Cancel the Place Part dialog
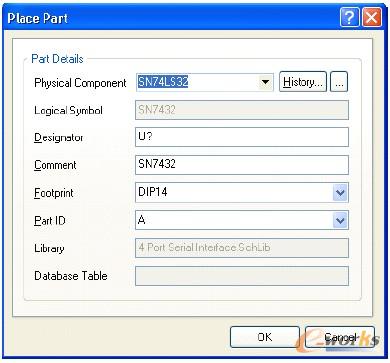Screen dimensions: 390x363 [340, 337]
